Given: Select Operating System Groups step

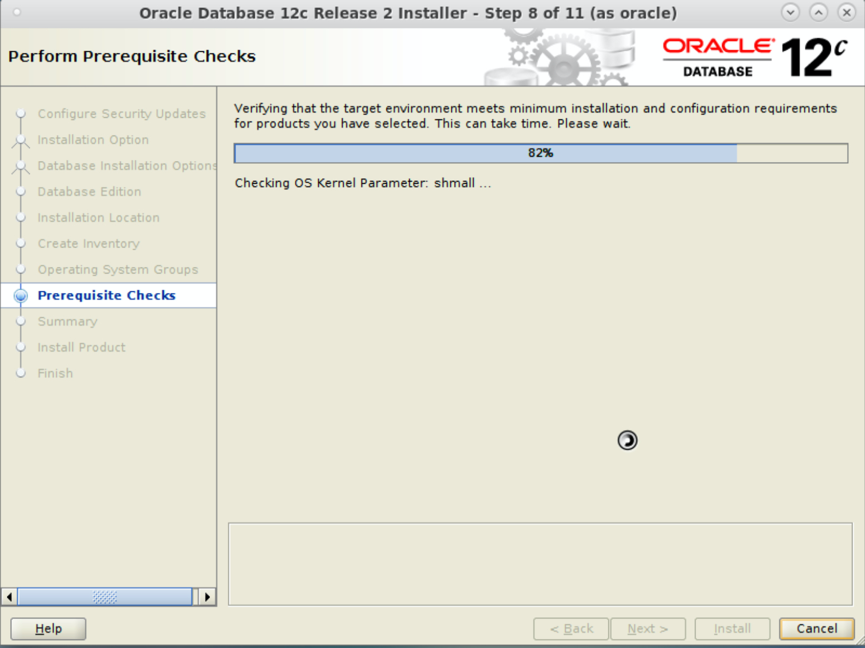Looking at the screenshot, I should (x=118, y=269).
